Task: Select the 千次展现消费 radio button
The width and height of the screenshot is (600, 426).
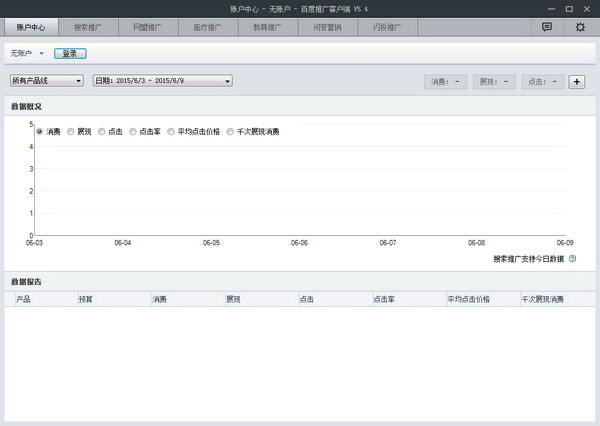Action: pyautogui.click(x=231, y=131)
